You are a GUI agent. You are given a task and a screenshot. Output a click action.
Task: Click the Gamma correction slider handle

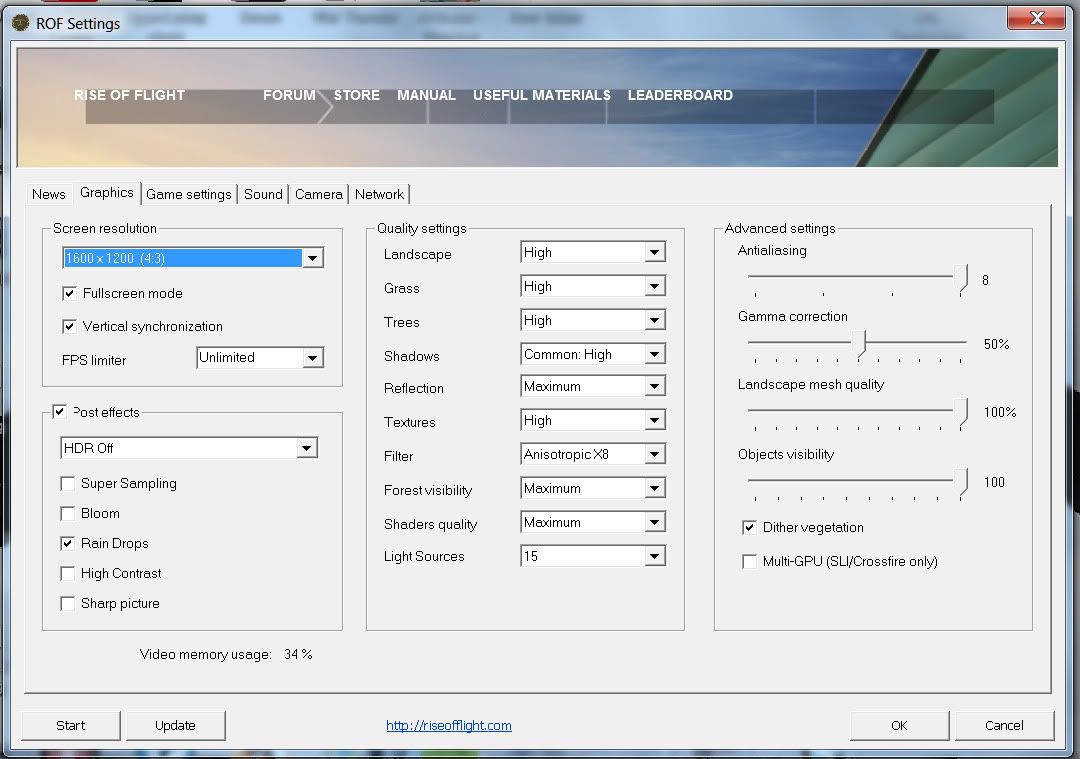[x=861, y=343]
